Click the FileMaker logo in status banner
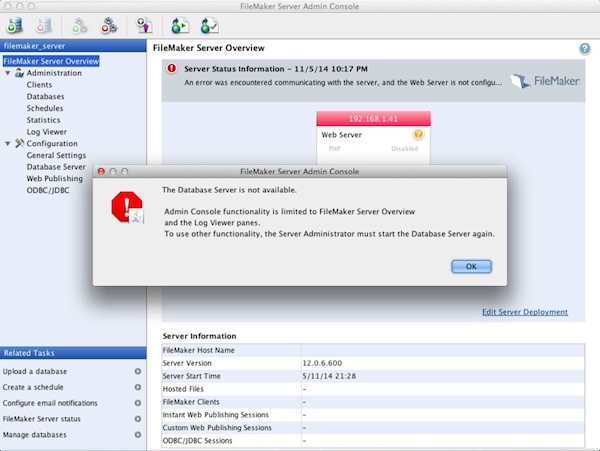 click(545, 81)
